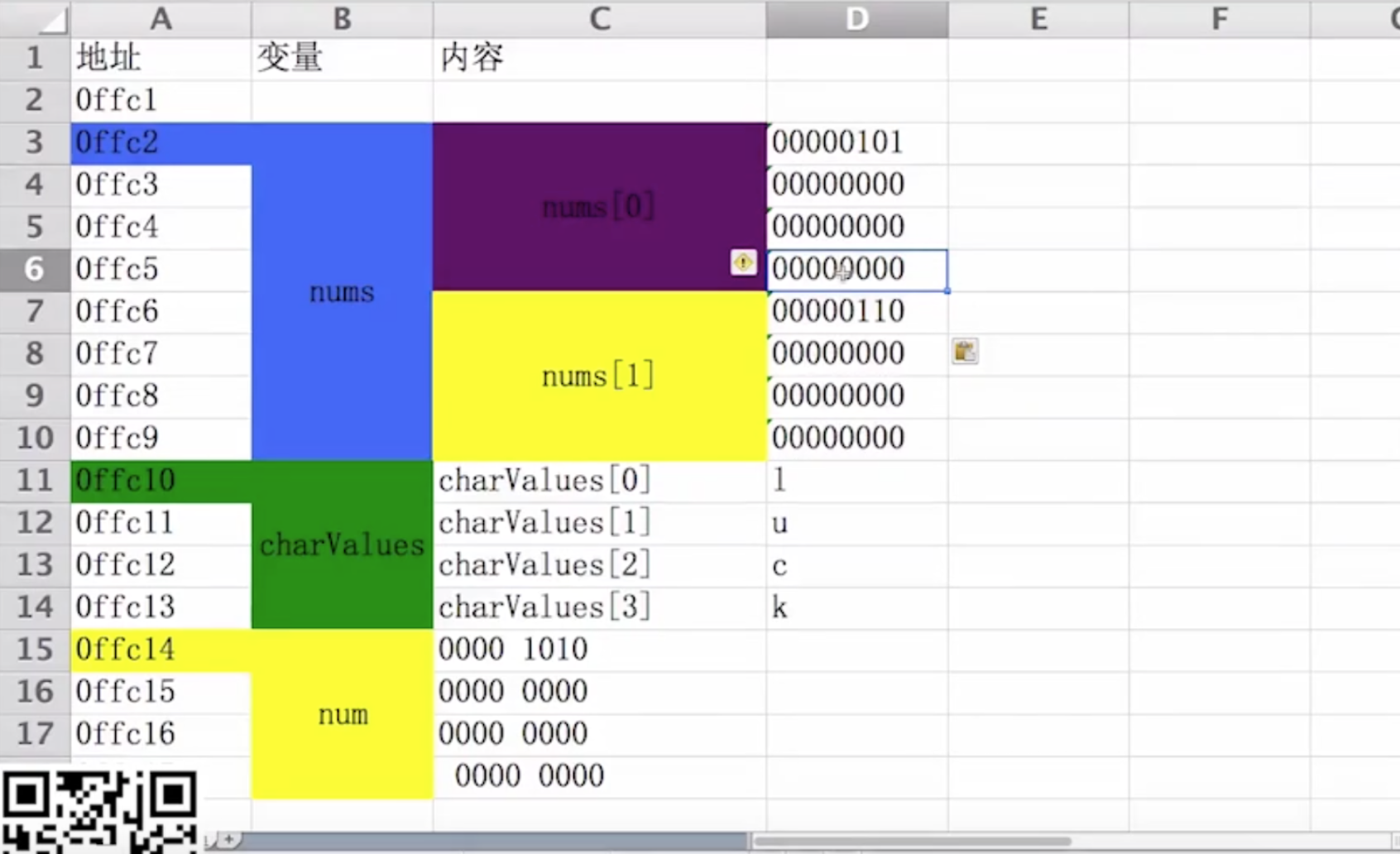Click cell with 变量 header
Viewport: 1400px width, 854px height.
[x=342, y=58]
